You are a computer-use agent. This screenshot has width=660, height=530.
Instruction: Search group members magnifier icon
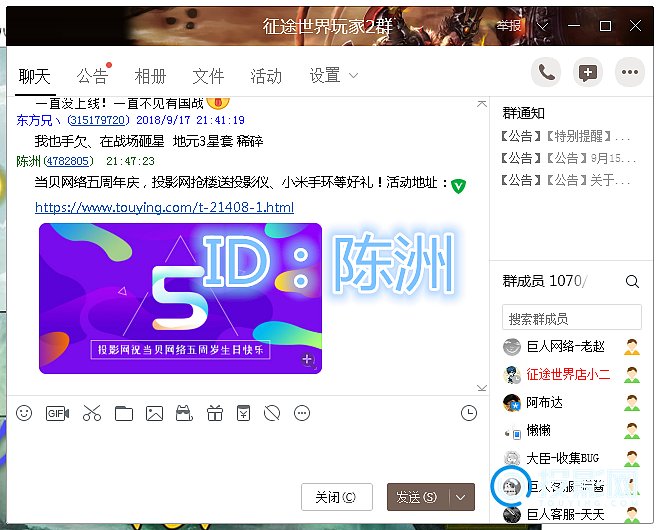[x=632, y=282]
